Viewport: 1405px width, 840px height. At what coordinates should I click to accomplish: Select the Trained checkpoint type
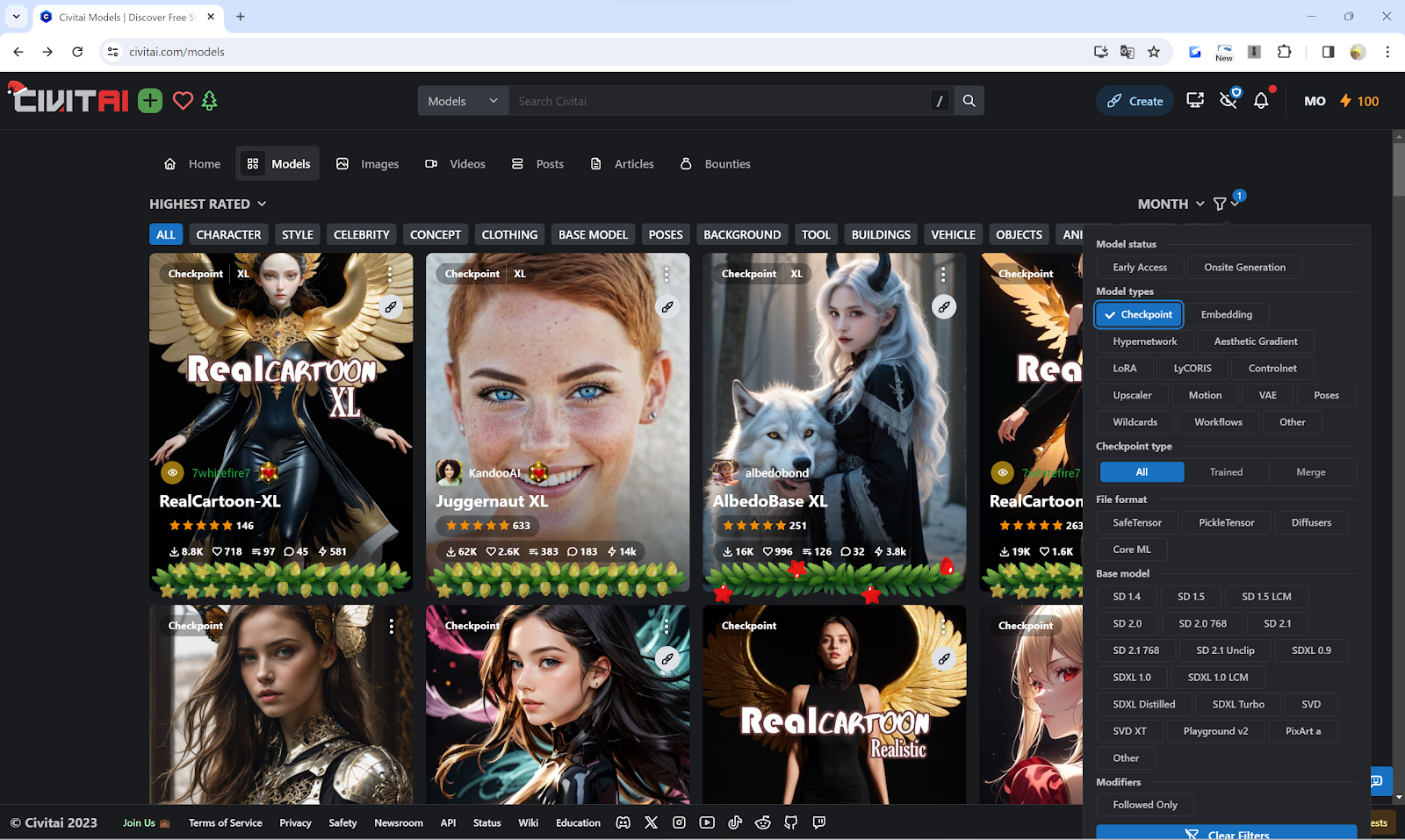(1226, 472)
